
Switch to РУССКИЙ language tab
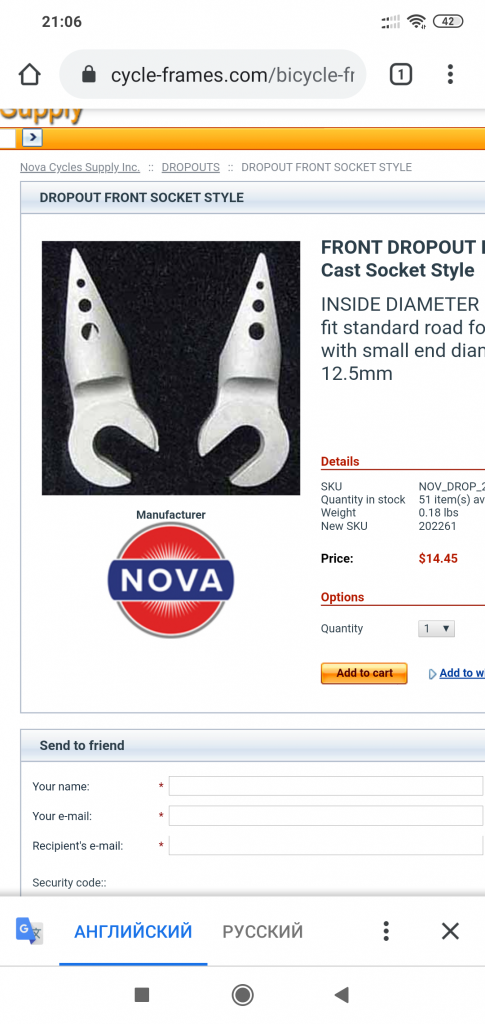pyautogui.click(x=262, y=931)
